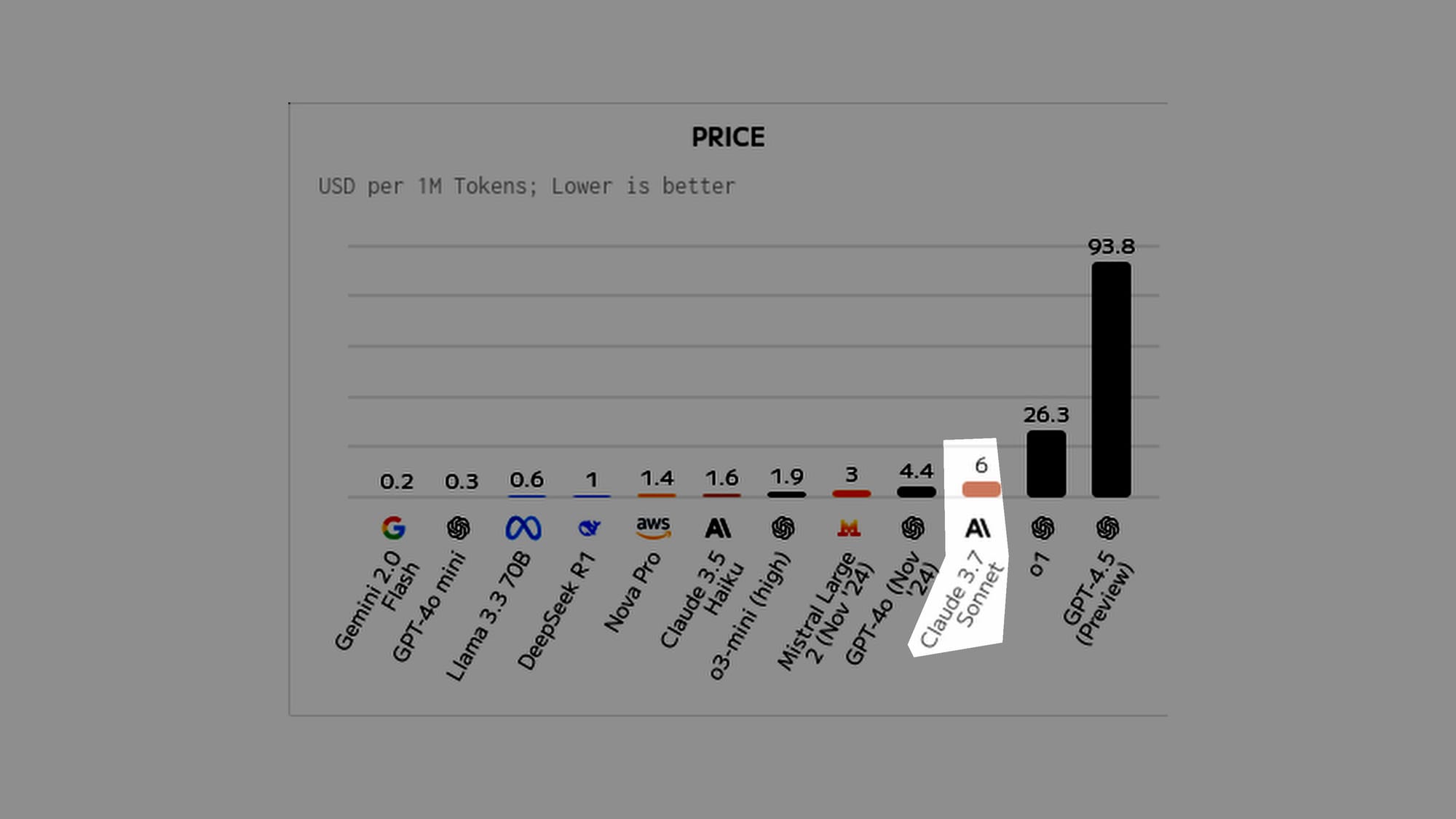1456x819 pixels.
Task: Click the OpenAI logo for GPT-4.5 (Preview)
Action: click(1108, 528)
